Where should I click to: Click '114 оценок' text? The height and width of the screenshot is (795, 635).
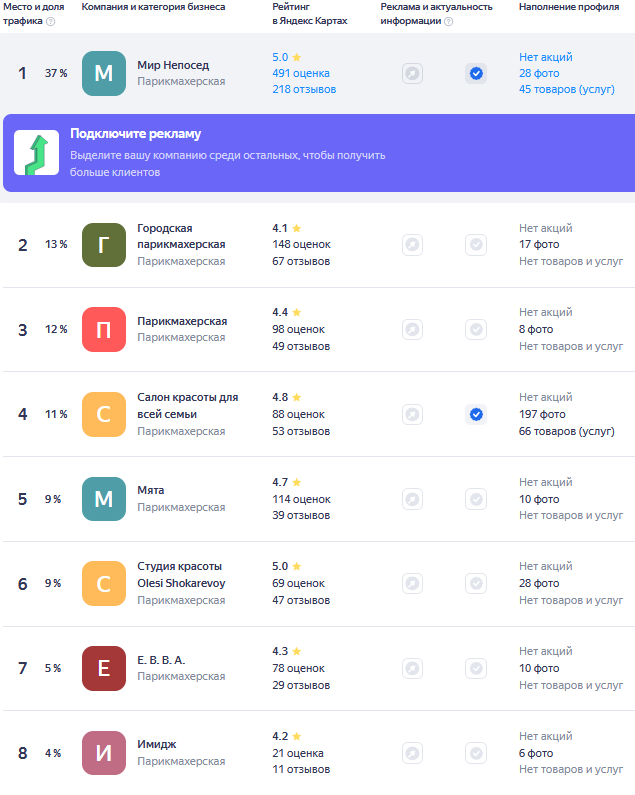click(x=301, y=499)
